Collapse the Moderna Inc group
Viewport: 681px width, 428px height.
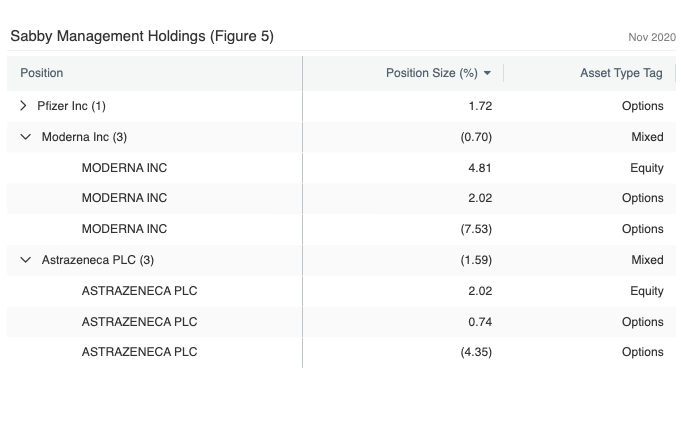click(25, 137)
